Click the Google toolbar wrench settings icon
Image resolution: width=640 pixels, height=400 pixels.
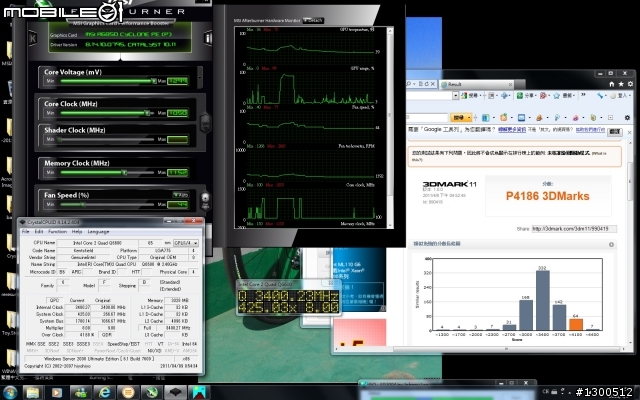click(x=599, y=96)
